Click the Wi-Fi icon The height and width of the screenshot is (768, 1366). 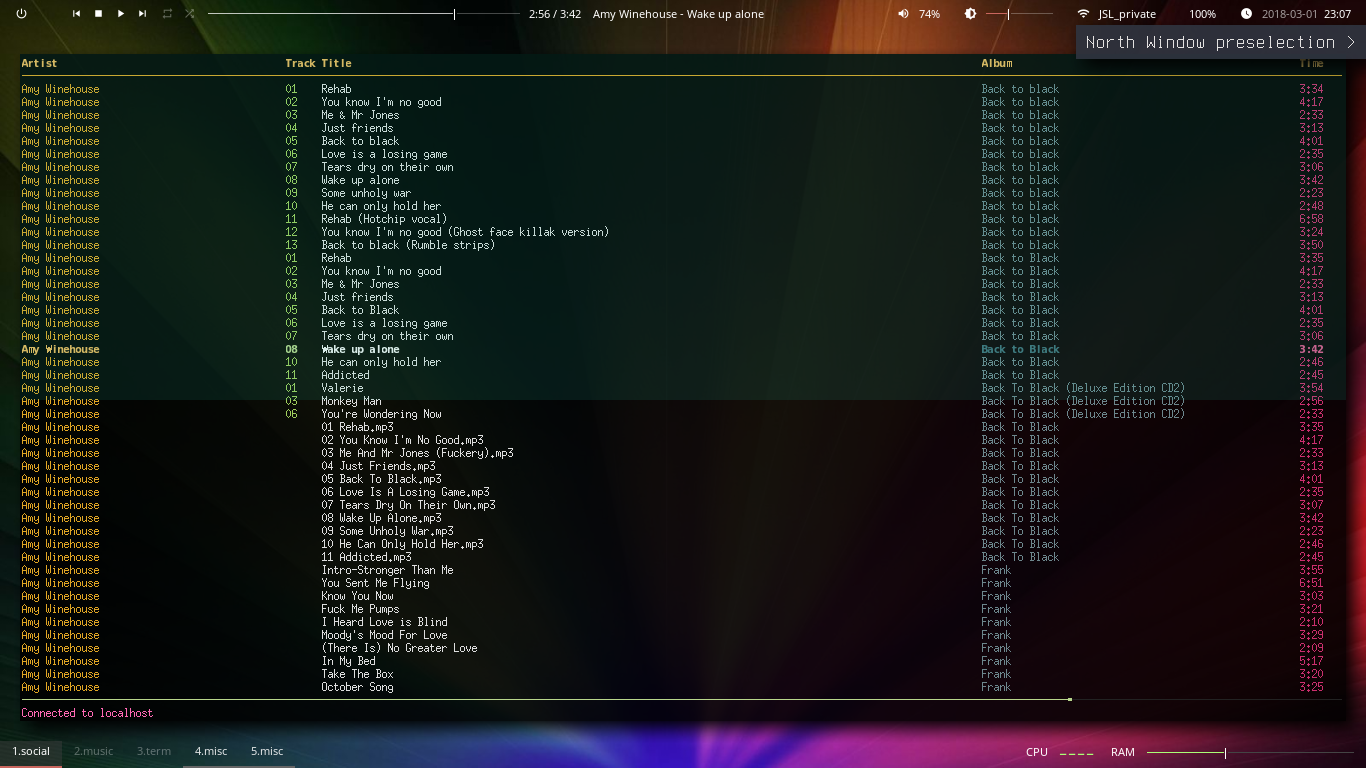(1083, 14)
